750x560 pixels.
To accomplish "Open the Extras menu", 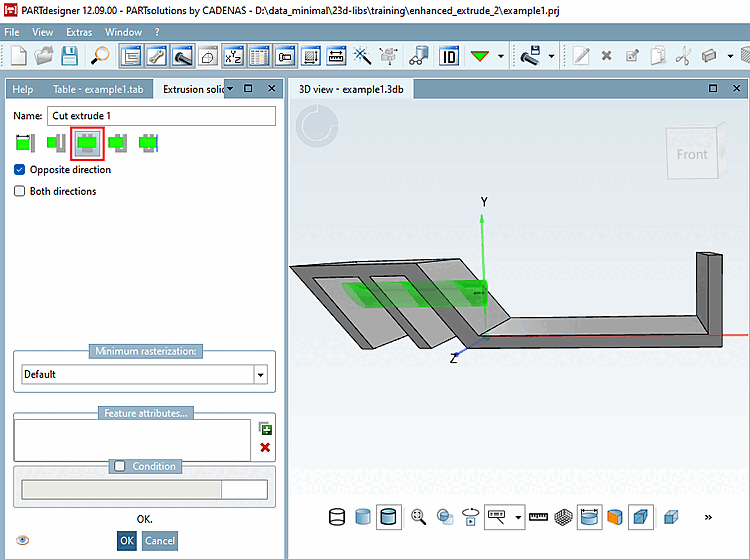I will [79, 32].
